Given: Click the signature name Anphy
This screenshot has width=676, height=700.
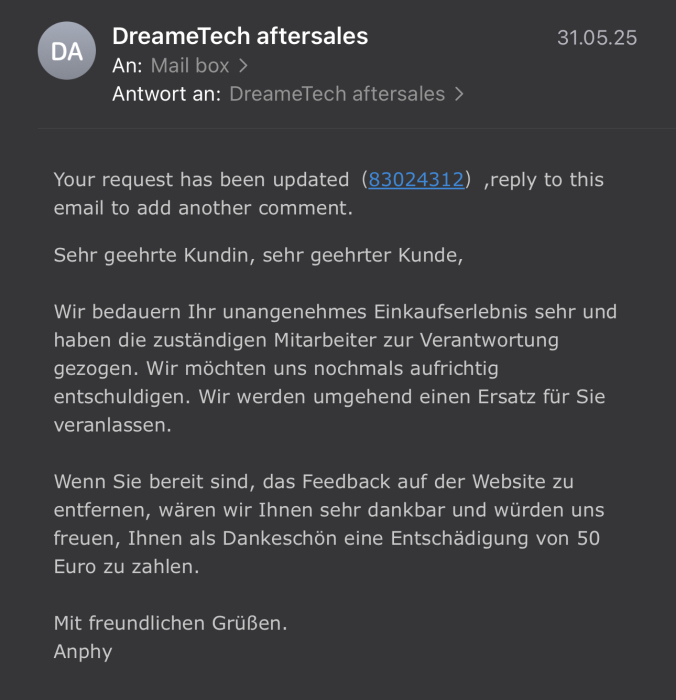Looking at the screenshot, I should pyautogui.click(x=83, y=652).
